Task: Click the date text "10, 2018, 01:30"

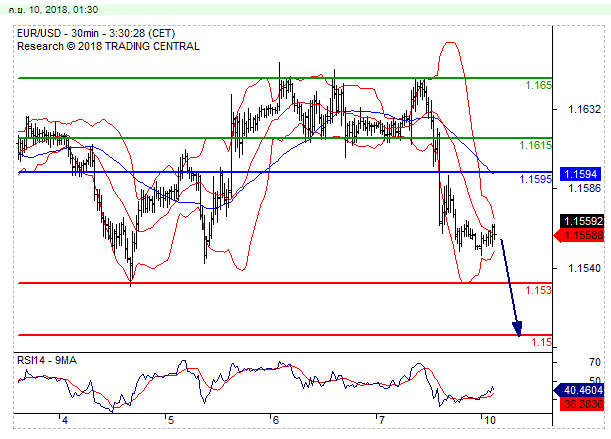Action: click(63, 10)
